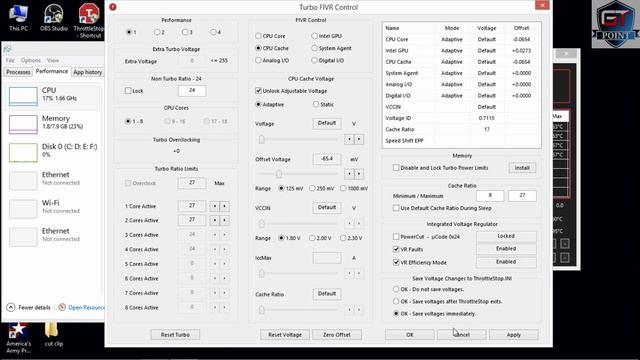Image resolution: width=640 pixels, height=360 pixels.
Task: Open File menu in Task Manager
Action: (x=10, y=60)
